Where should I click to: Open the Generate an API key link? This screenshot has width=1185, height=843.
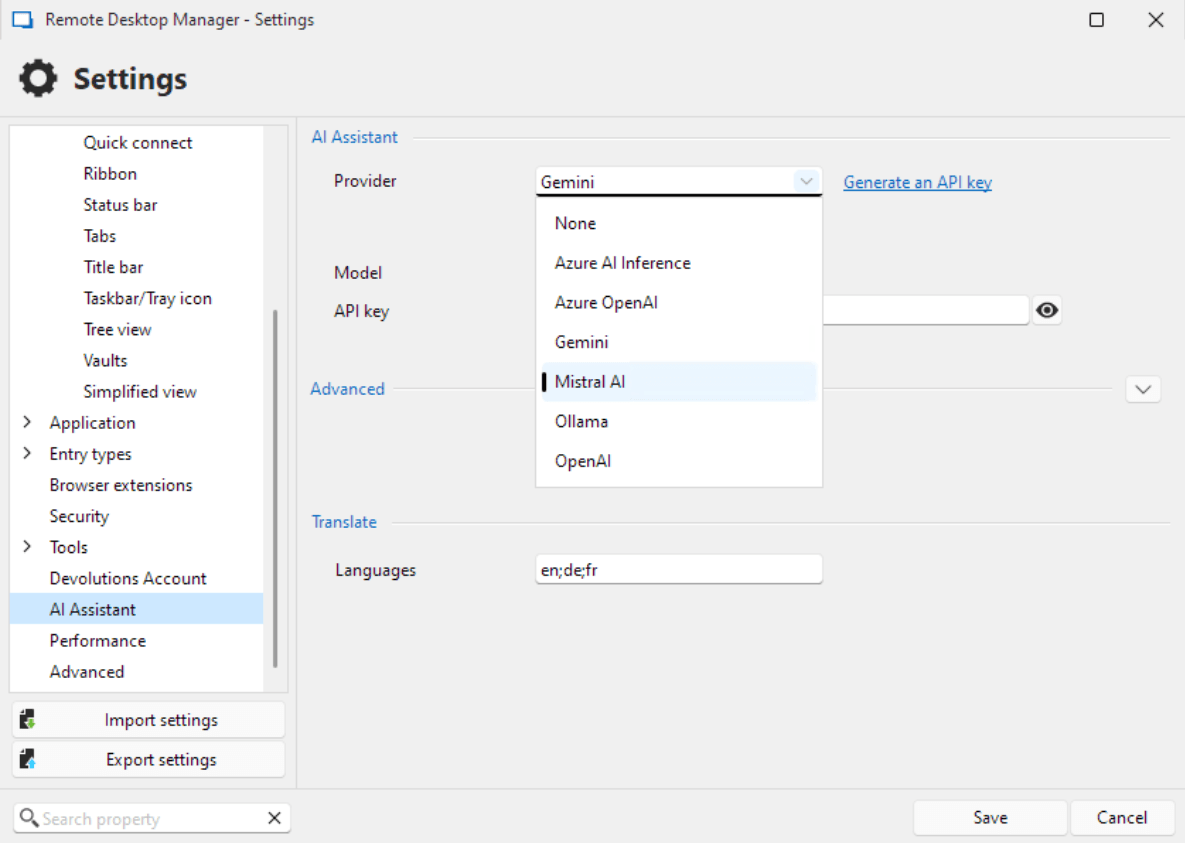click(x=917, y=182)
